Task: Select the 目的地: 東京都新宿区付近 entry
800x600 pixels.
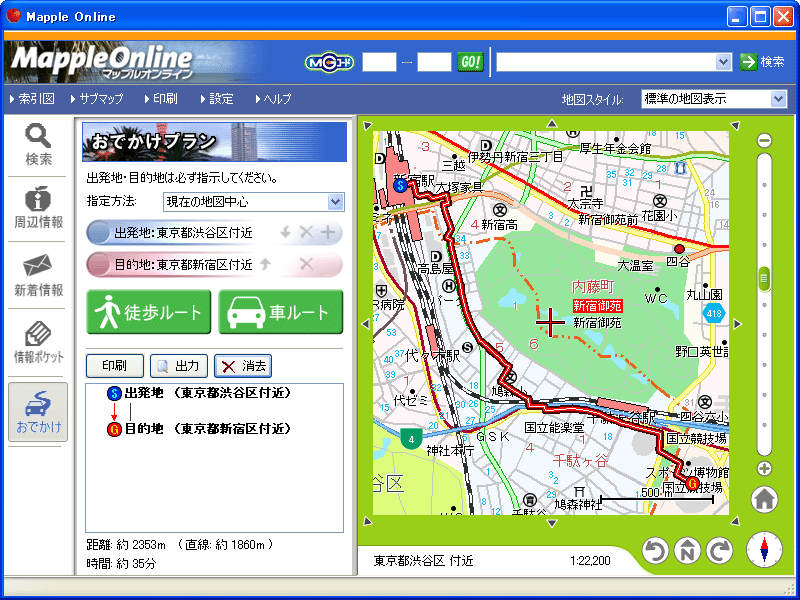Action: [214, 265]
